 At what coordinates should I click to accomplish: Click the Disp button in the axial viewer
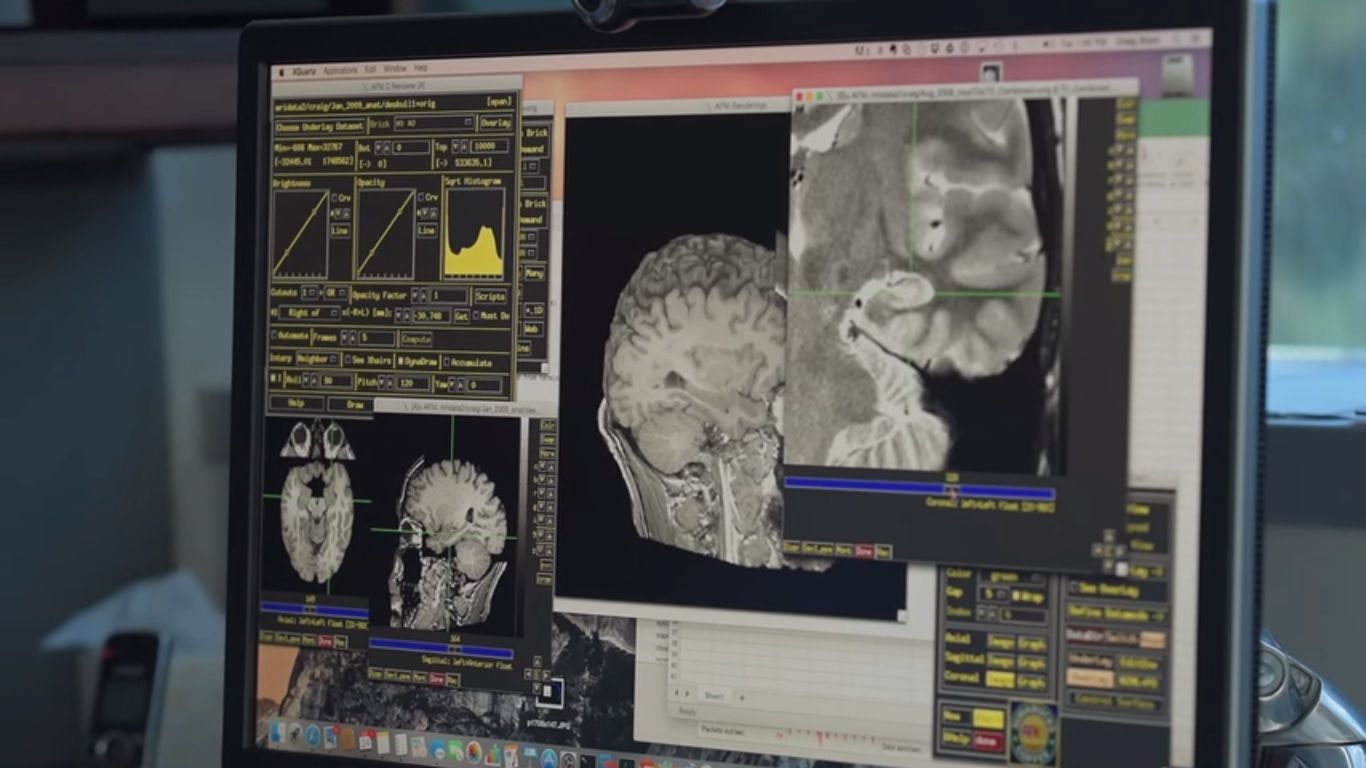pos(266,640)
